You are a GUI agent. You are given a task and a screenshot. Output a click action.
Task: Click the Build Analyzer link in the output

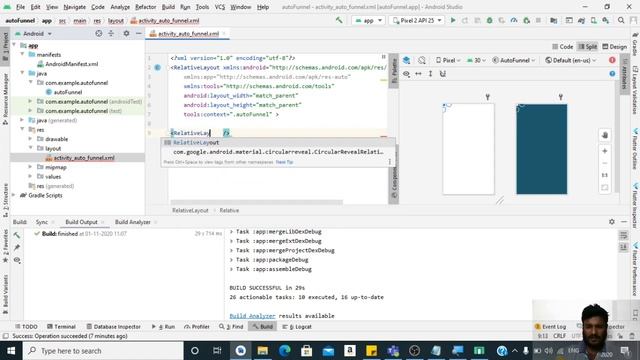click(252, 316)
